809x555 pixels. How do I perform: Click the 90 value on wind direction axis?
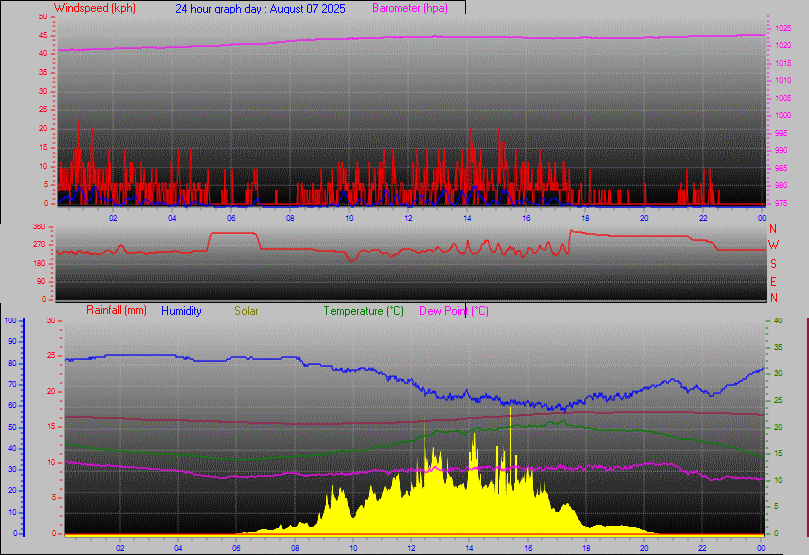coord(41,281)
